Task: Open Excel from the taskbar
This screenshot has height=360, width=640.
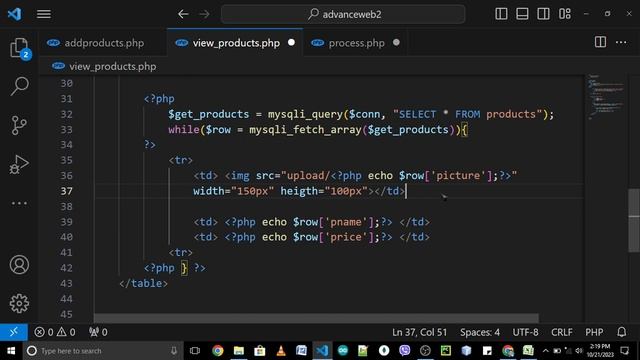Action: 528,351
